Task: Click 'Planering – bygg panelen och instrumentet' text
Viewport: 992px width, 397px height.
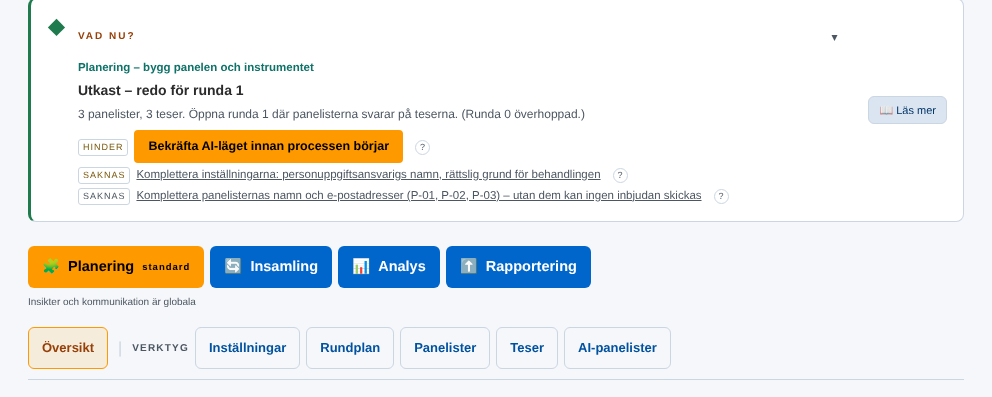Action: 195,67
